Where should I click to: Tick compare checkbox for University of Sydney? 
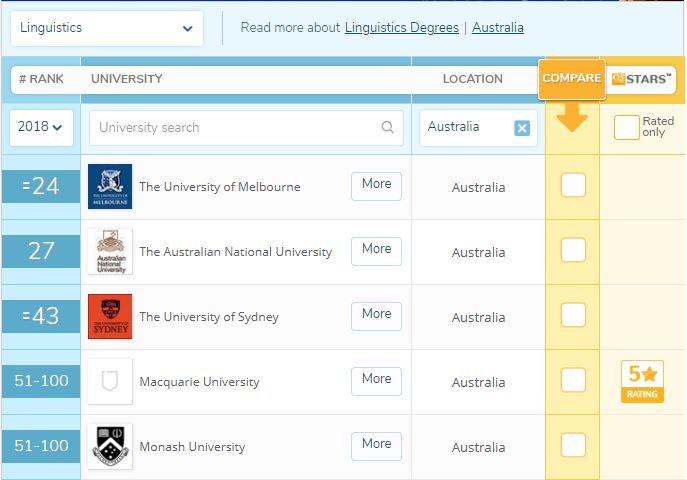click(x=573, y=315)
